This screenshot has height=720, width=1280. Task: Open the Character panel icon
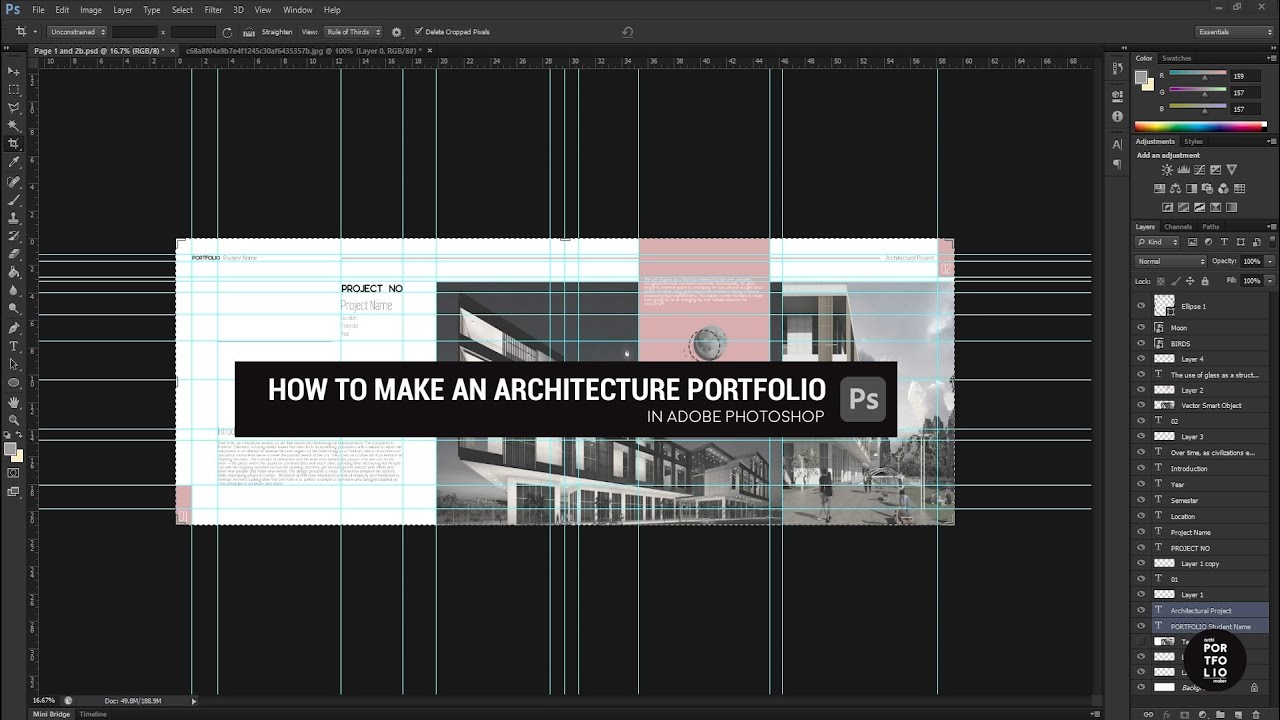(x=1117, y=145)
